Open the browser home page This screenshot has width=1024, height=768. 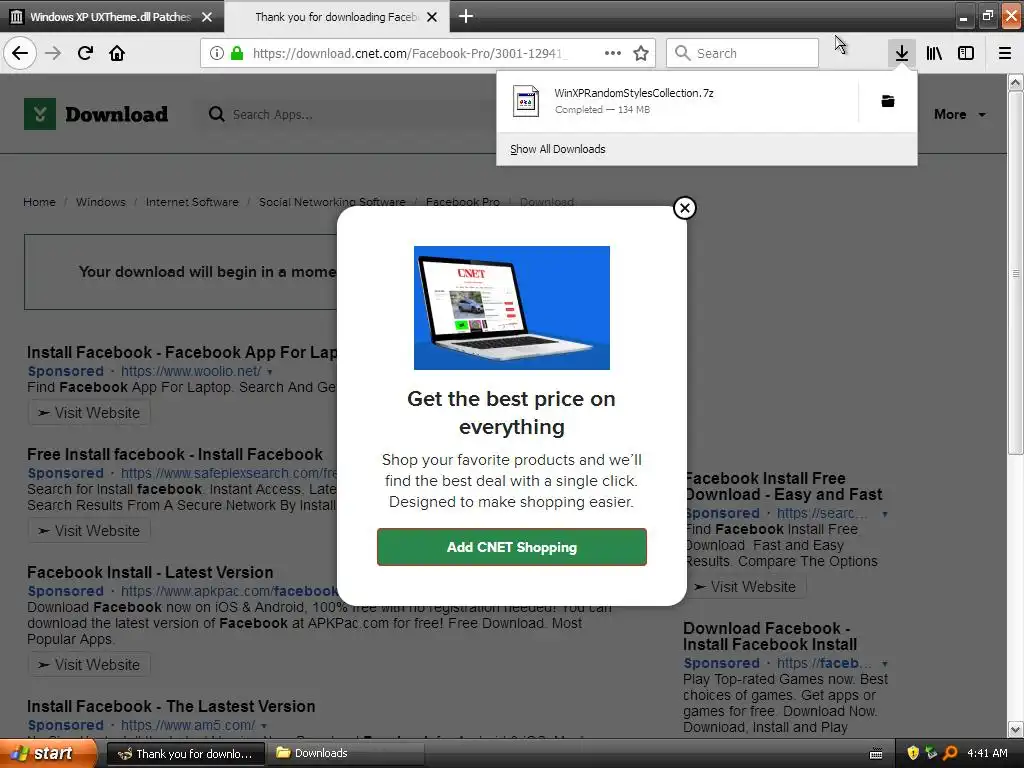[117, 53]
